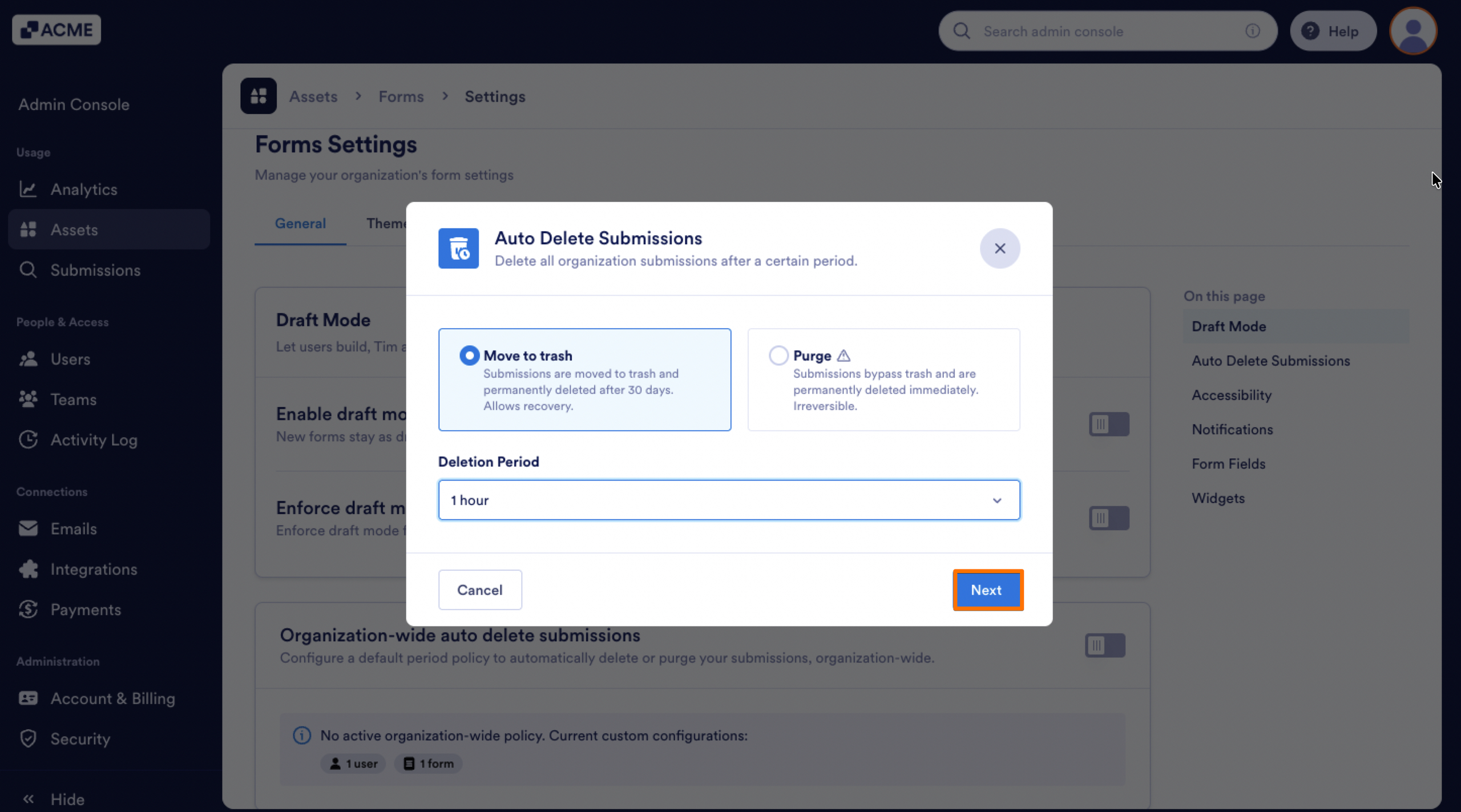1461x812 pixels.
Task: Click the user profile avatar
Action: pos(1413,31)
